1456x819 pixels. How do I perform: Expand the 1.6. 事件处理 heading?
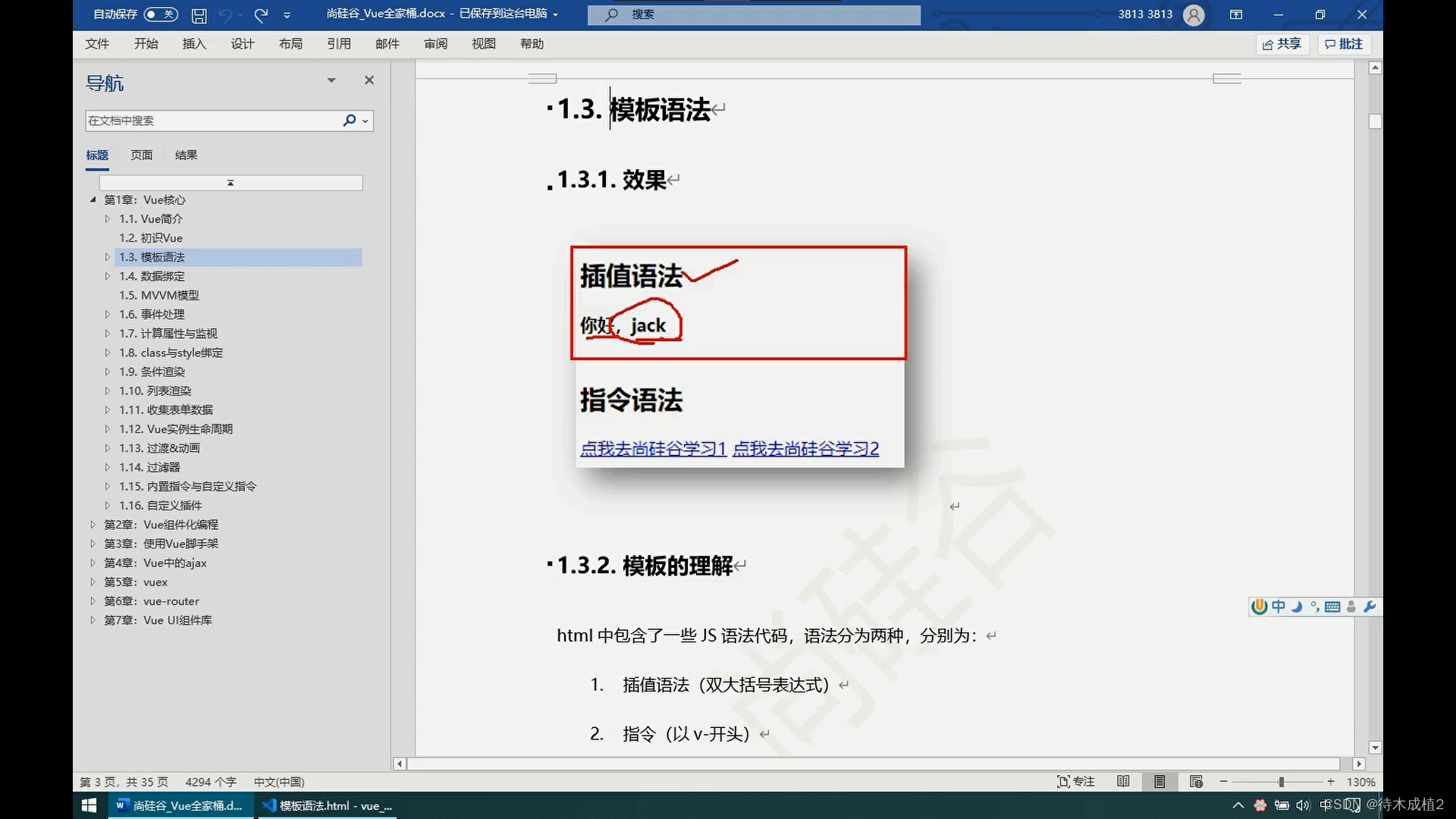(x=108, y=314)
